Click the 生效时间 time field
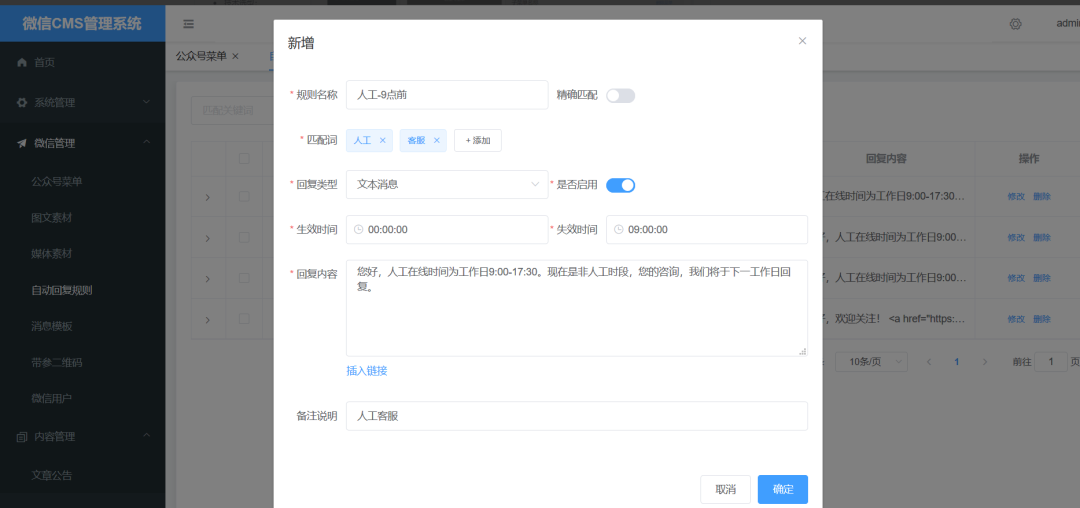This screenshot has width=1080, height=508. pyautogui.click(x=447, y=230)
